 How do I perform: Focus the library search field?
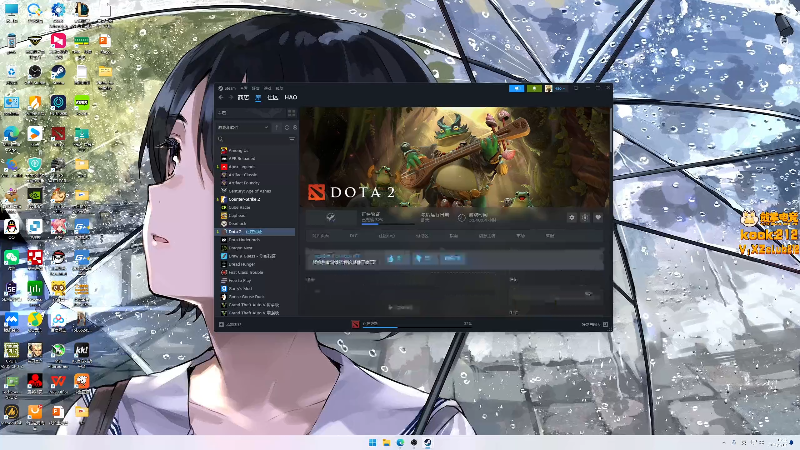[x=252, y=139]
